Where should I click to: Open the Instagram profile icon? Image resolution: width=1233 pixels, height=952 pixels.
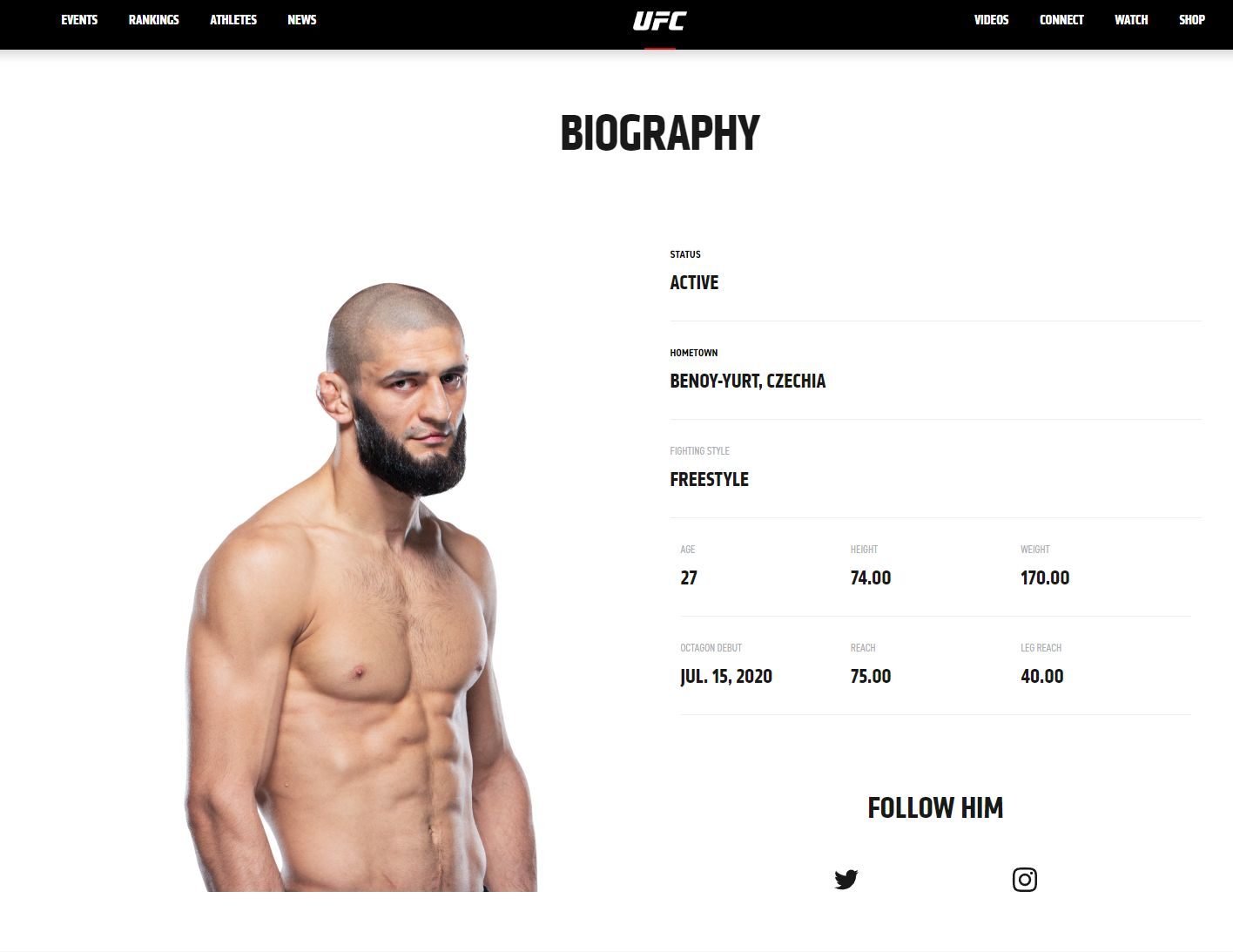pos(1024,879)
